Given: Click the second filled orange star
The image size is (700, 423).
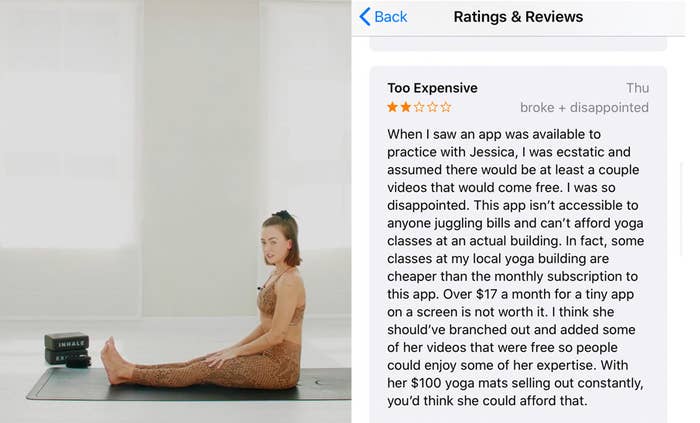Looking at the screenshot, I should 406,107.
